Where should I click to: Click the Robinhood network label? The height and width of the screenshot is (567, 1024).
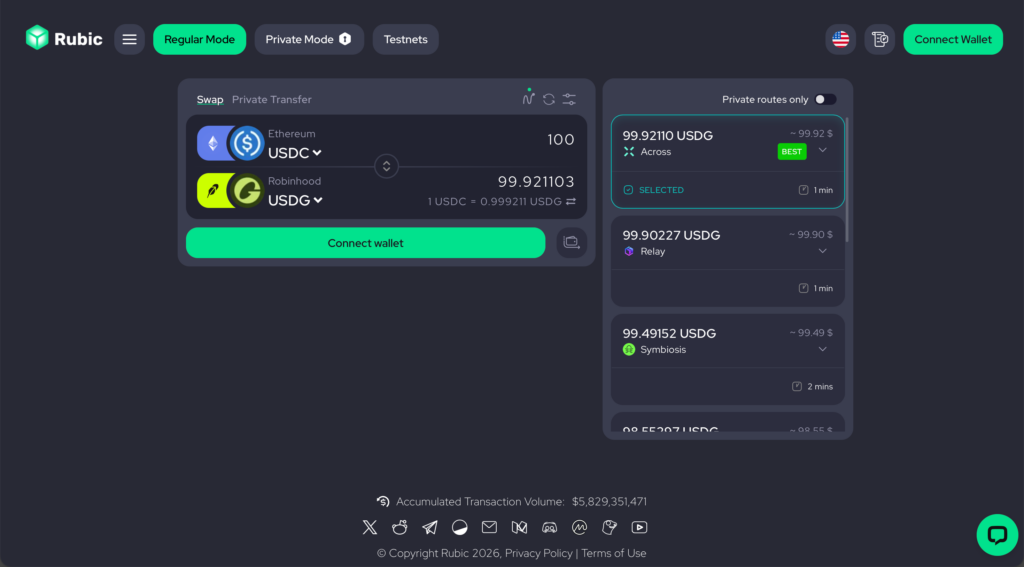coord(295,181)
